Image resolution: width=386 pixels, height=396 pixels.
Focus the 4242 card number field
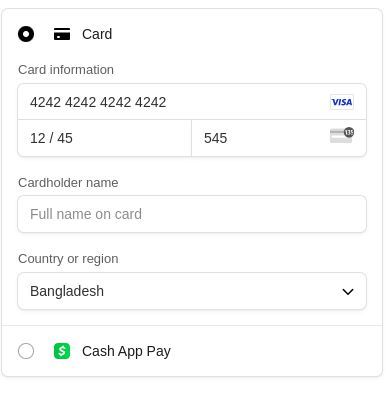(192, 102)
